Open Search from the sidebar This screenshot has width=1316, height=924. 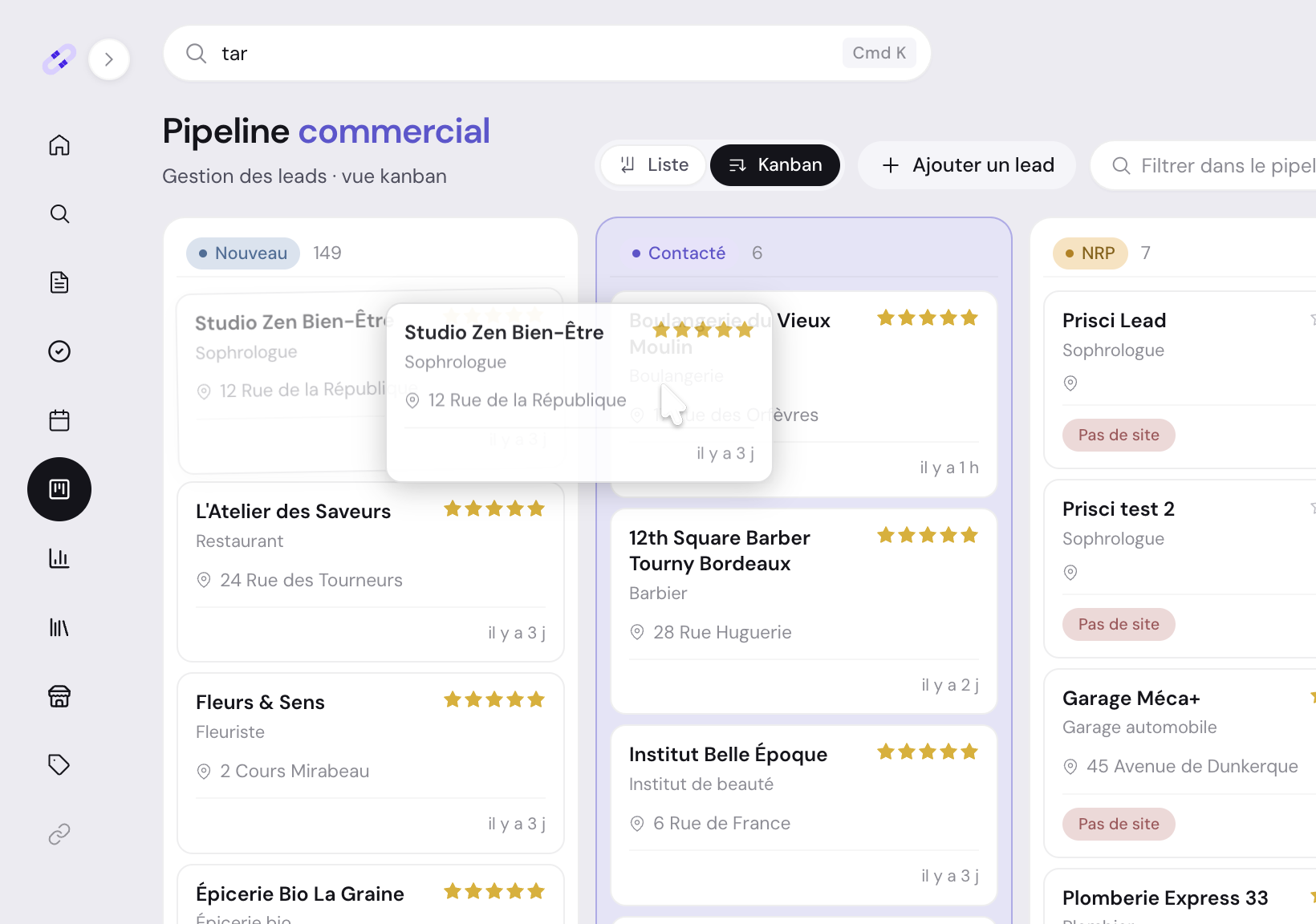(x=59, y=214)
